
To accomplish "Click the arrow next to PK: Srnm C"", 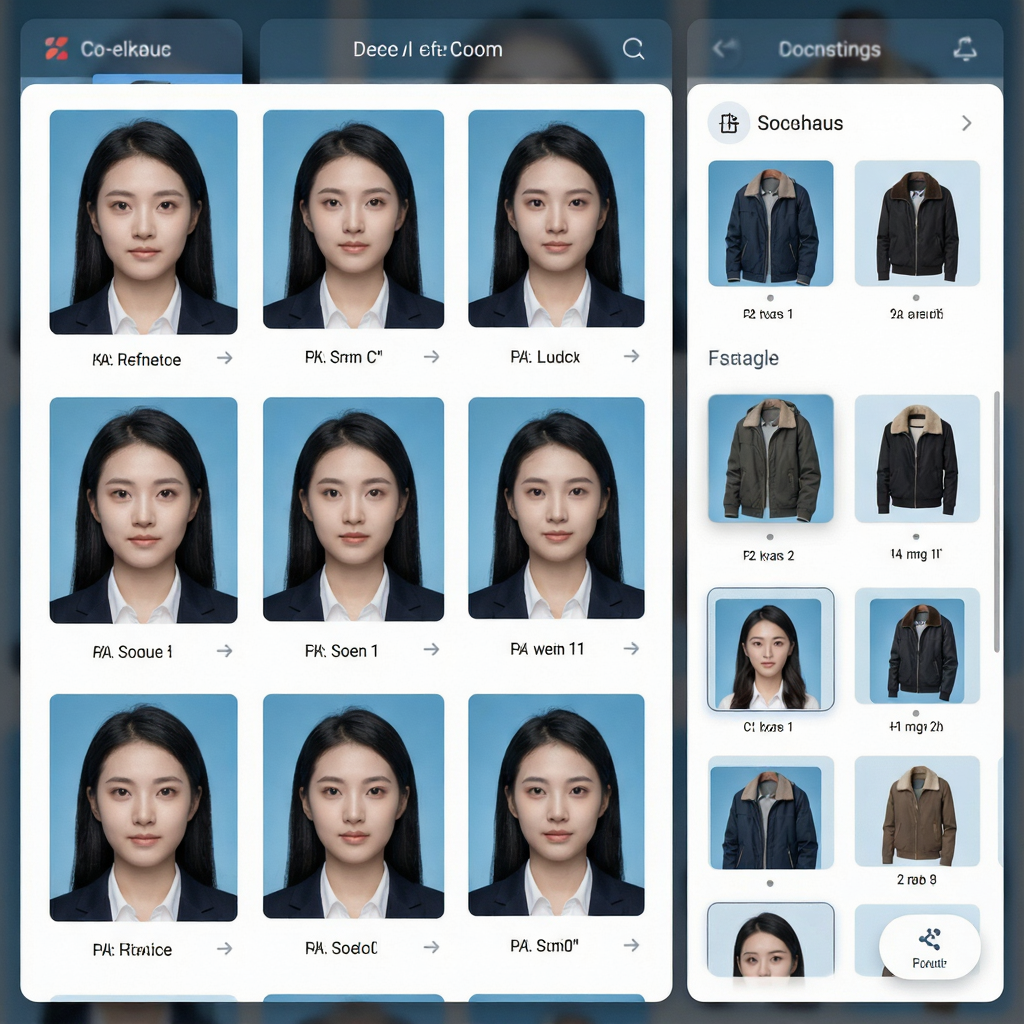I will pos(431,357).
